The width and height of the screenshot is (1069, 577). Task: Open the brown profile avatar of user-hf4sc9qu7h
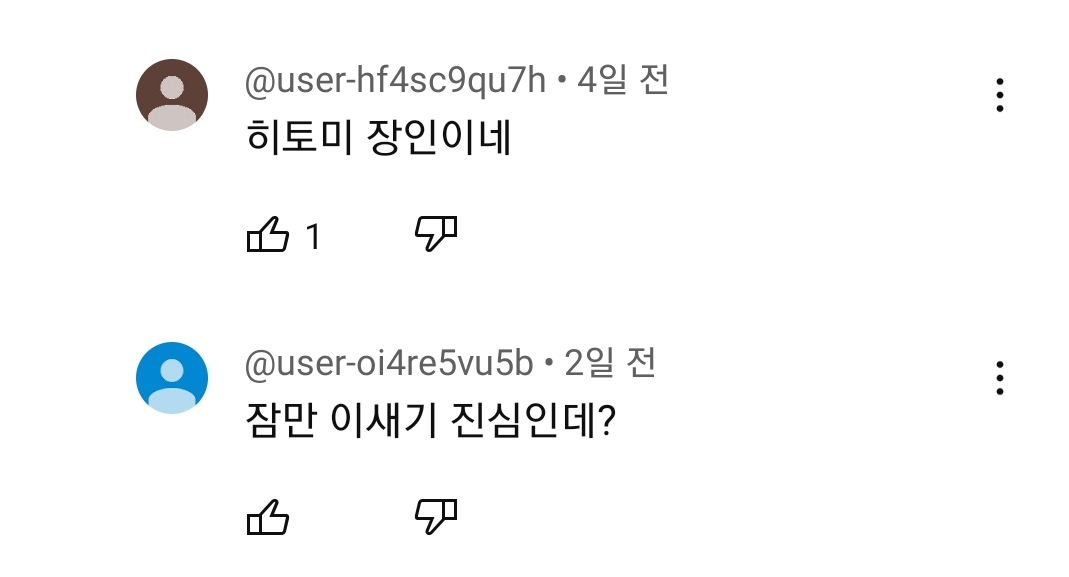172,95
